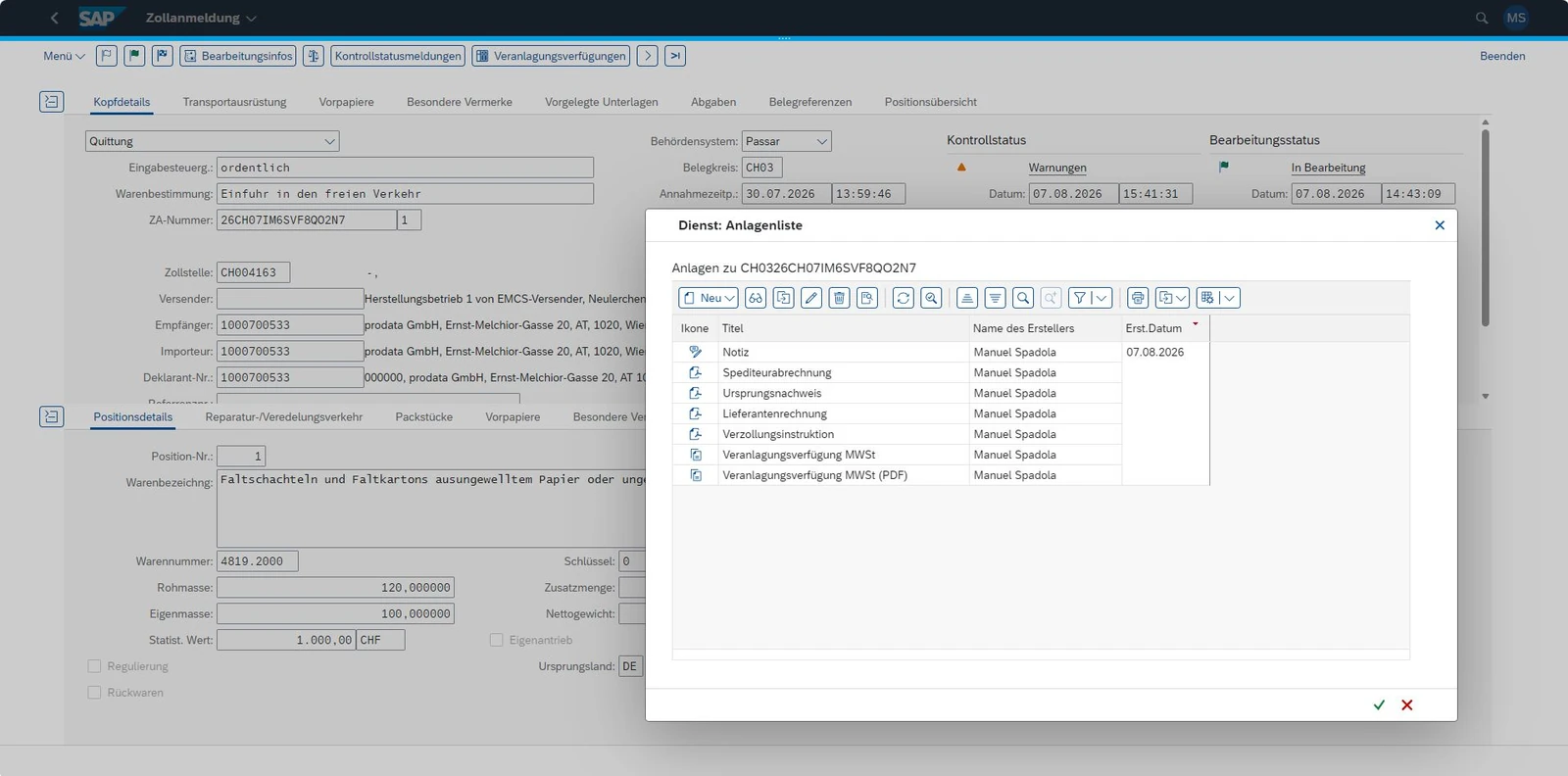This screenshot has width=1568, height=776.
Task: Switch to the Transportausrüstung tab
Action: point(234,102)
